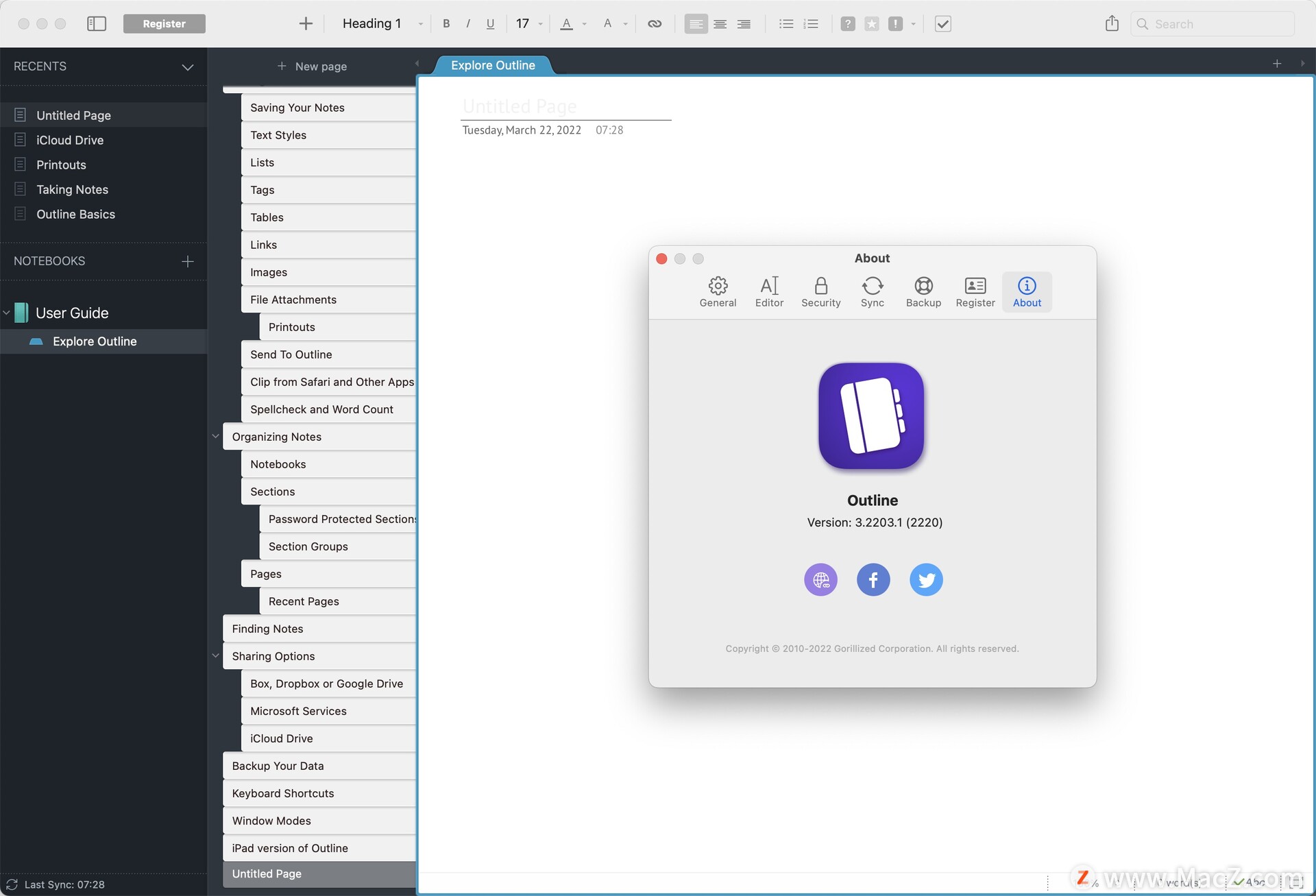This screenshot has height=896, width=1316.
Task: Open the Backup preferences tab
Action: (923, 292)
